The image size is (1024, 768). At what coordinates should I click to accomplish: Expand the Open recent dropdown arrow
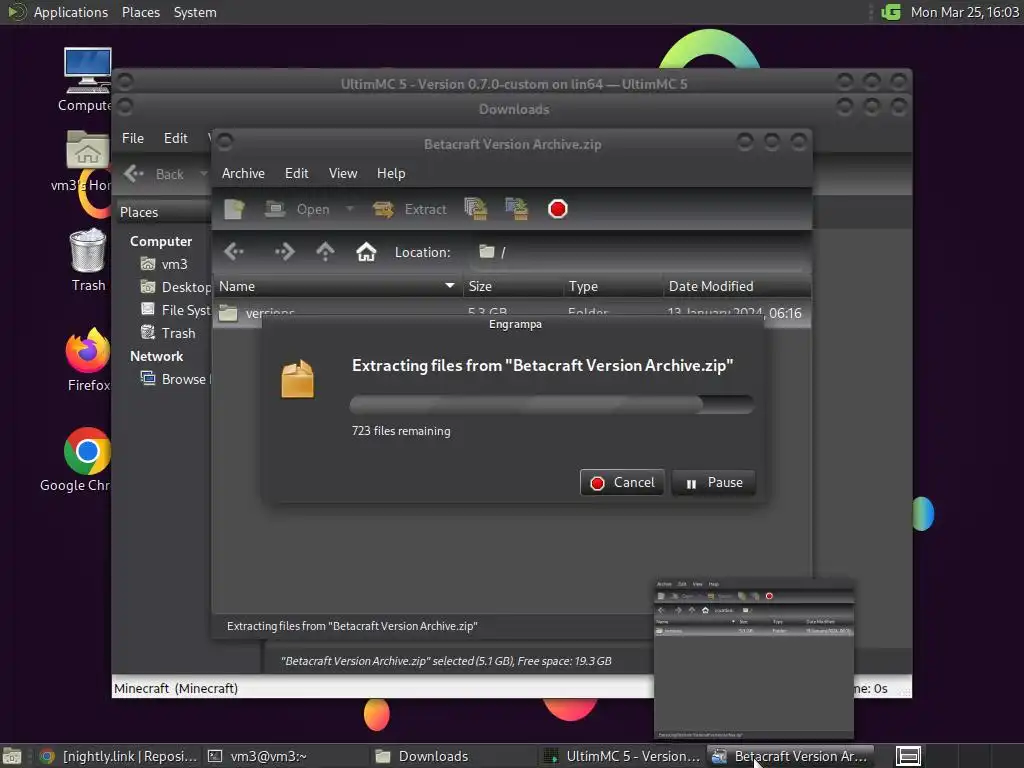[x=350, y=210]
